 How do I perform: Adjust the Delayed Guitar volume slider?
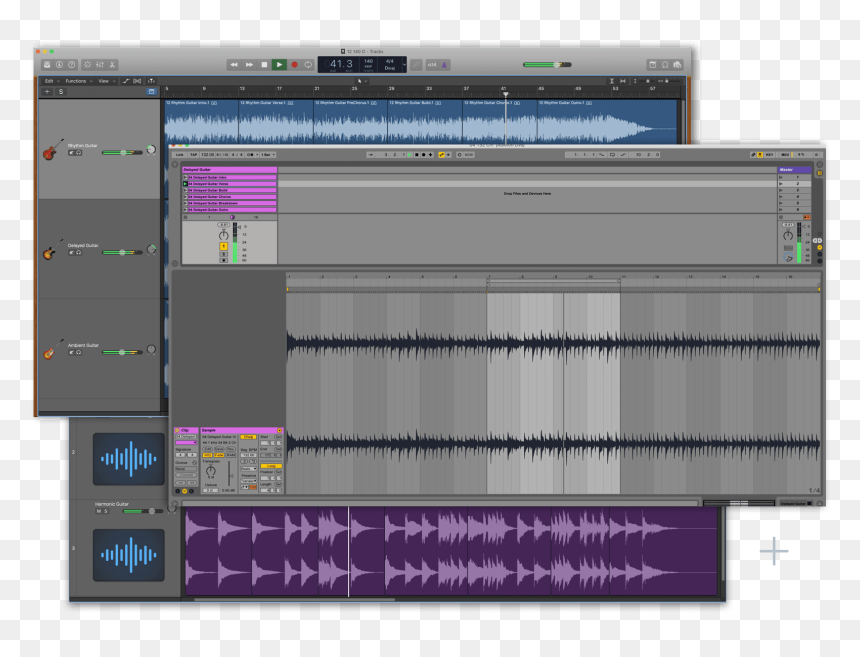(x=122, y=252)
